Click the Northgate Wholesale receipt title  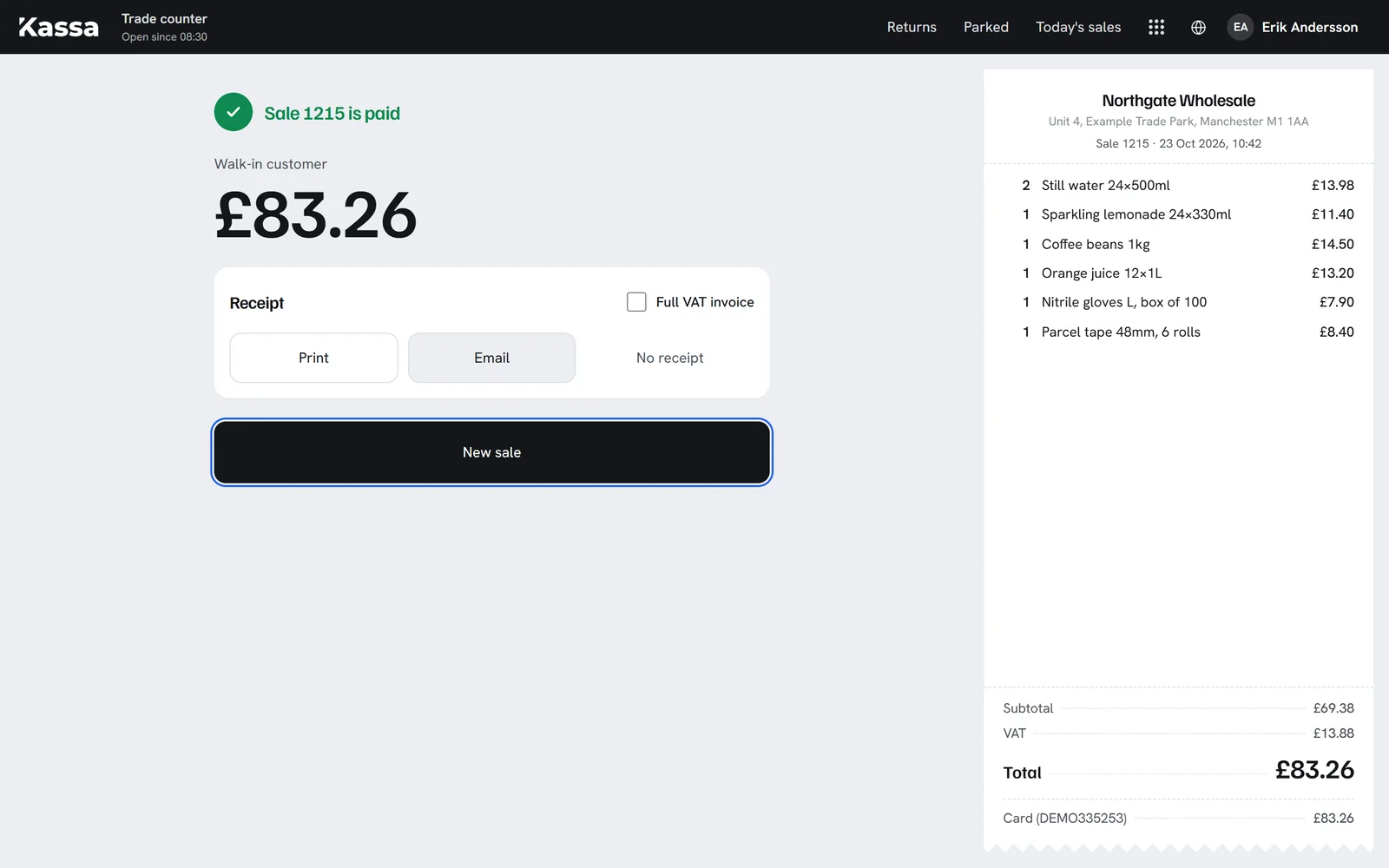tap(1178, 101)
